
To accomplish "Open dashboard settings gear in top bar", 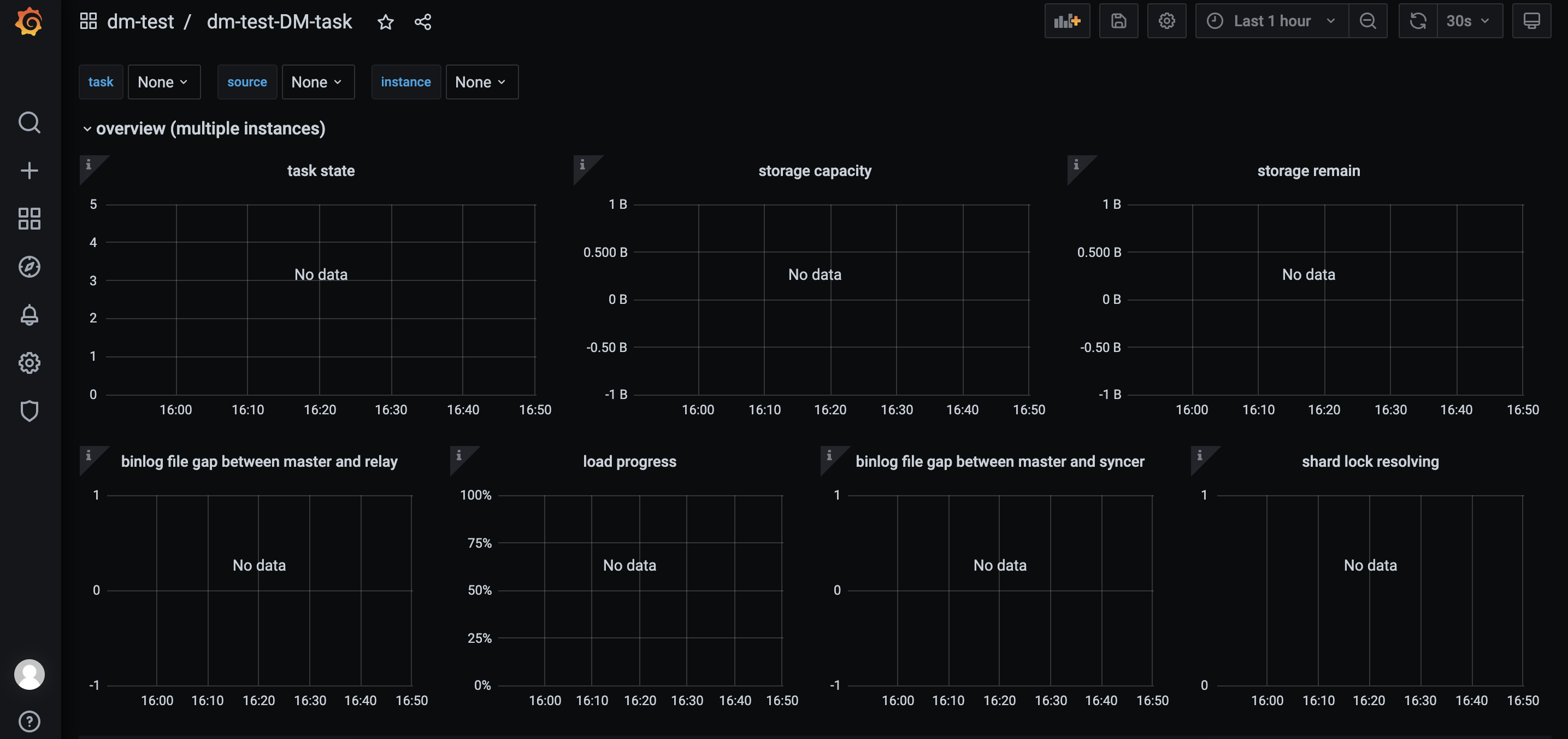I will coord(1166,21).
